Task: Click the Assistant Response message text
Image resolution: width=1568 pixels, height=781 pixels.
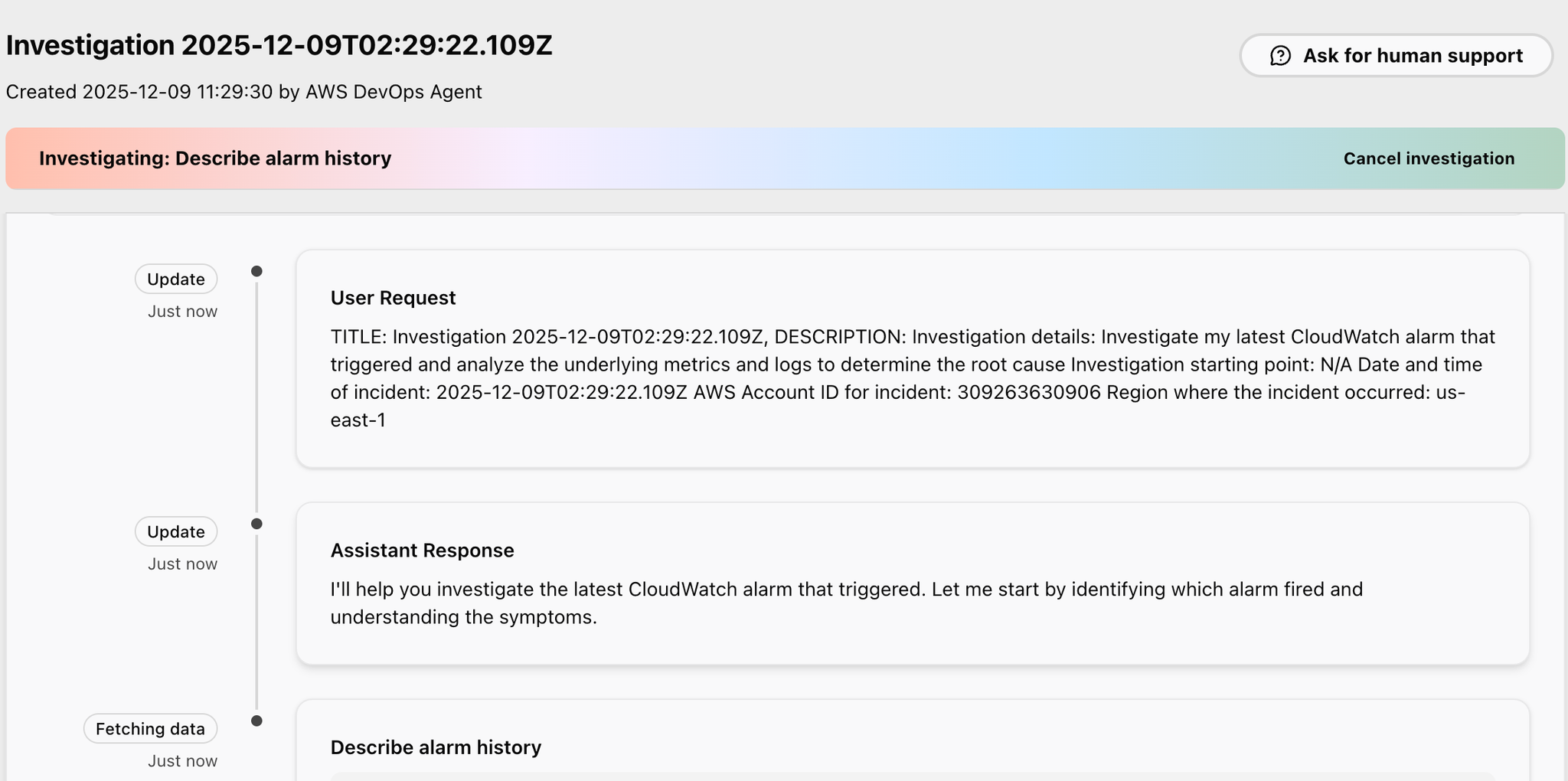Action: 846,603
